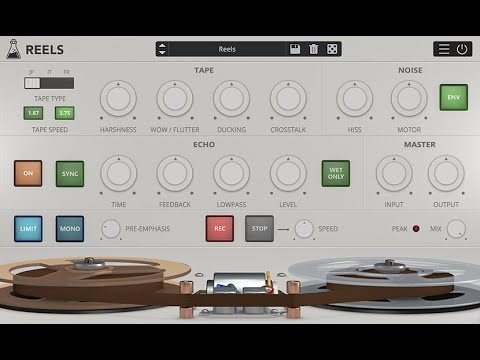This screenshot has height=360, width=480.
Task: Click the REELS title text
Action: (45, 50)
